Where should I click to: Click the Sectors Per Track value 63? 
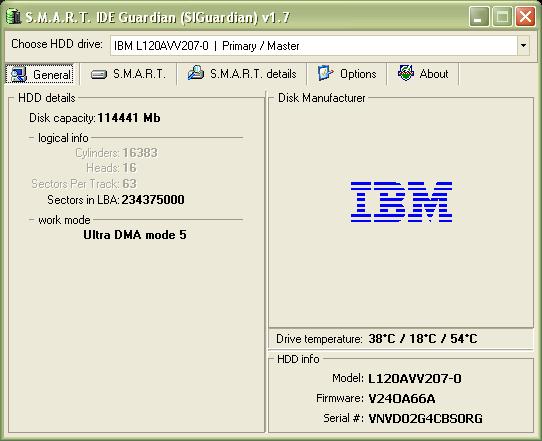click(129, 184)
